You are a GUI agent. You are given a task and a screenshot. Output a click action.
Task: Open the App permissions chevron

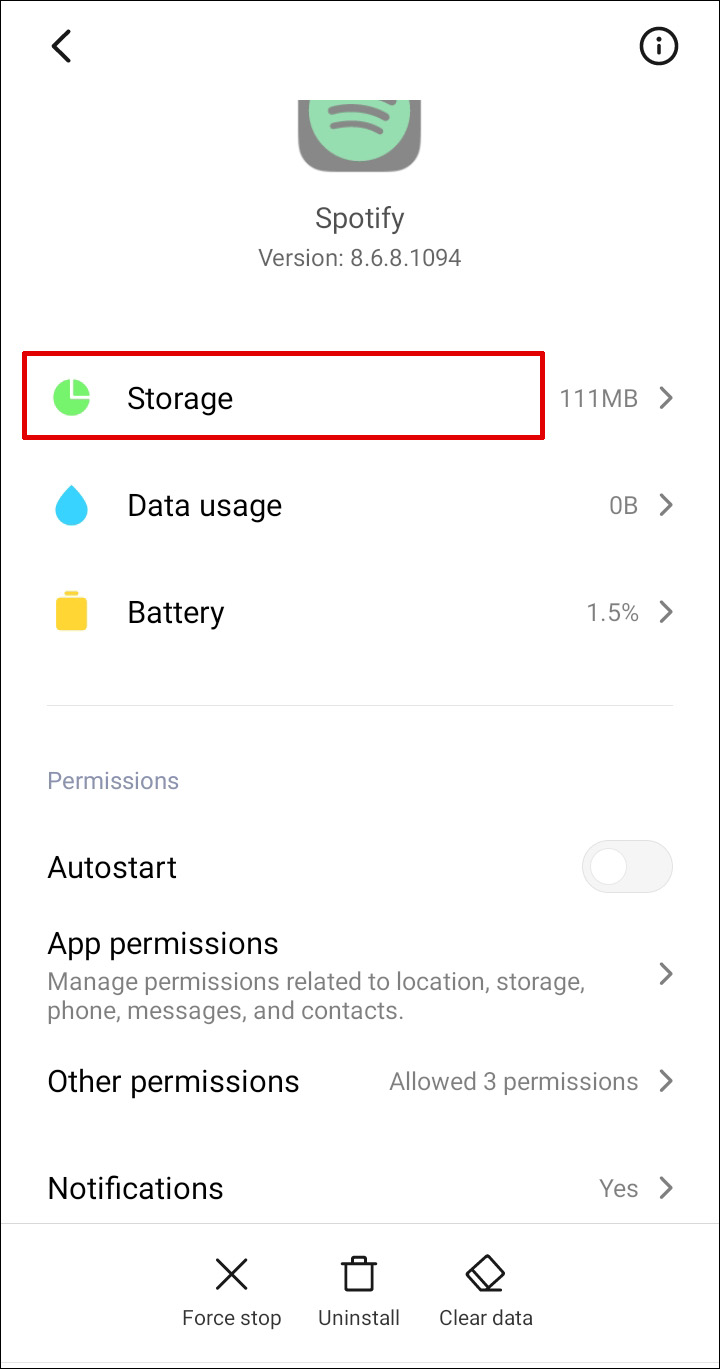(x=666, y=974)
